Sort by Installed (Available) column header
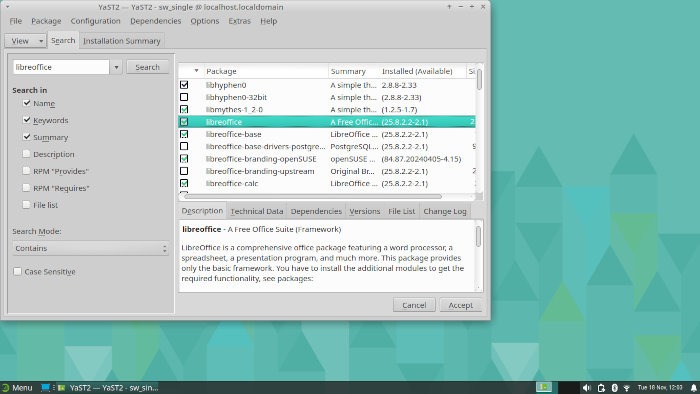 422,71
